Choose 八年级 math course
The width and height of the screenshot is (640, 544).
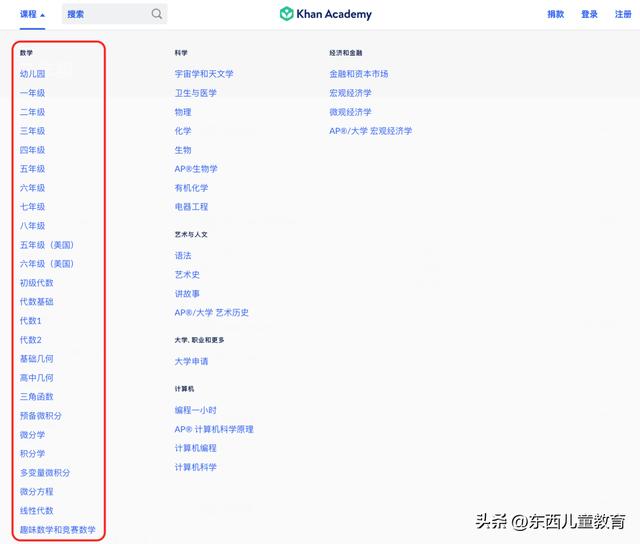33,226
